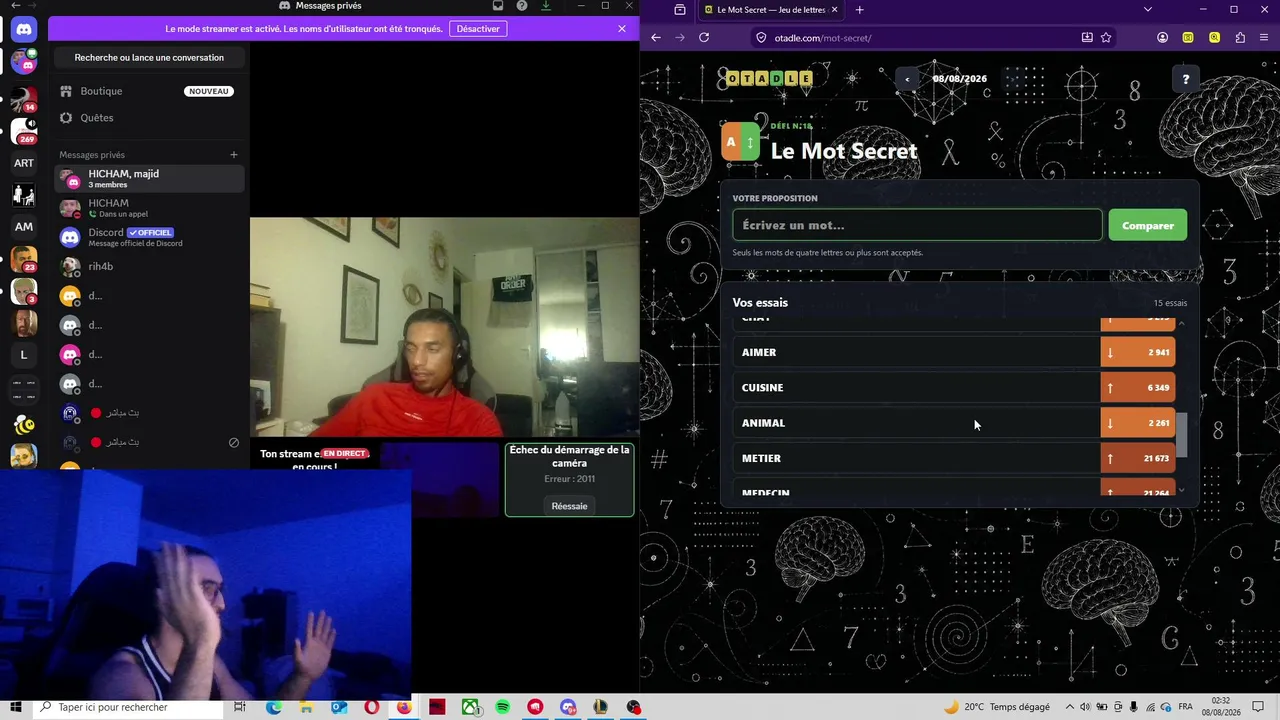Open the HICHAM conversation in a call
The height and width of the screenshot is (720, 1280).
[x=149, y=208]
